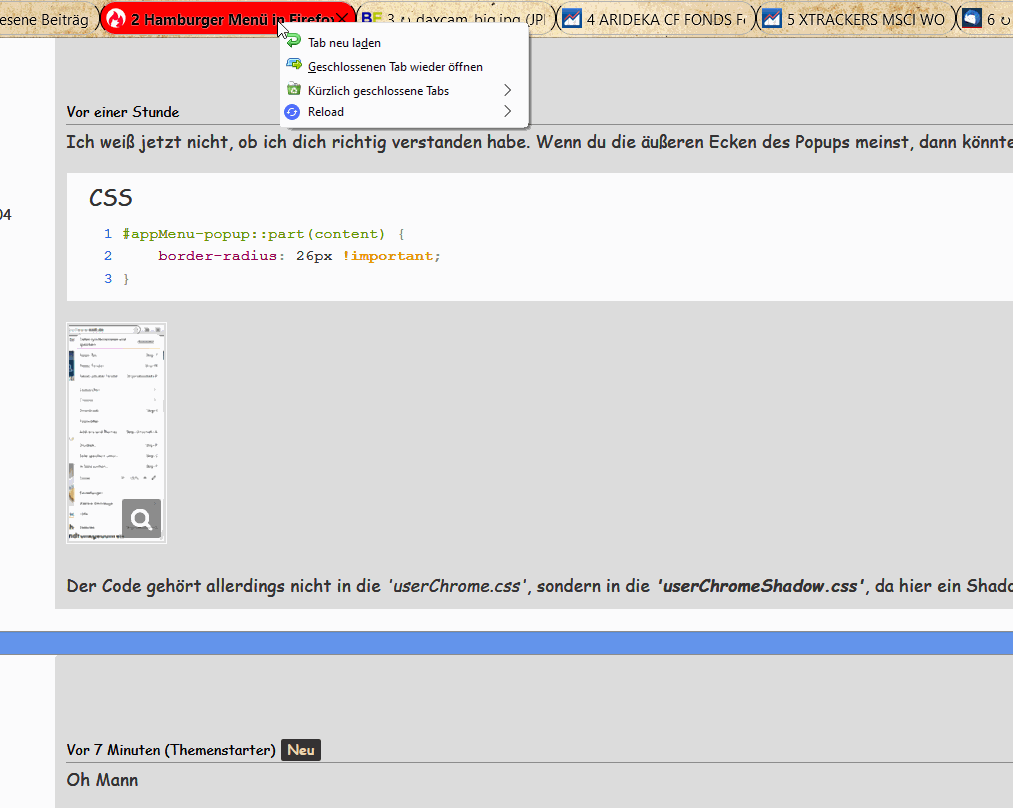This screenshot has height=808, width=1013.
Task: Close the '2 Hamburger Menü in Firefox' tab
Action: pos(343,18)
